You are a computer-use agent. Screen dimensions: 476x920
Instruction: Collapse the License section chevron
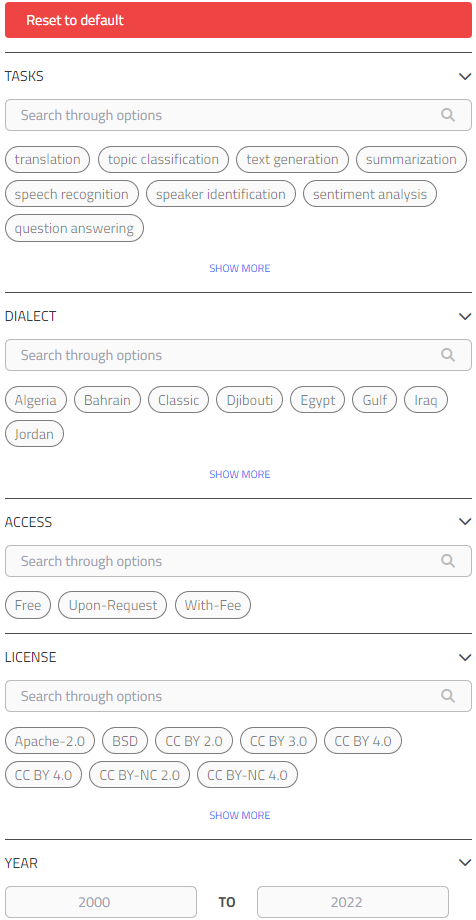pyautogui.click(x=465, y=657)
